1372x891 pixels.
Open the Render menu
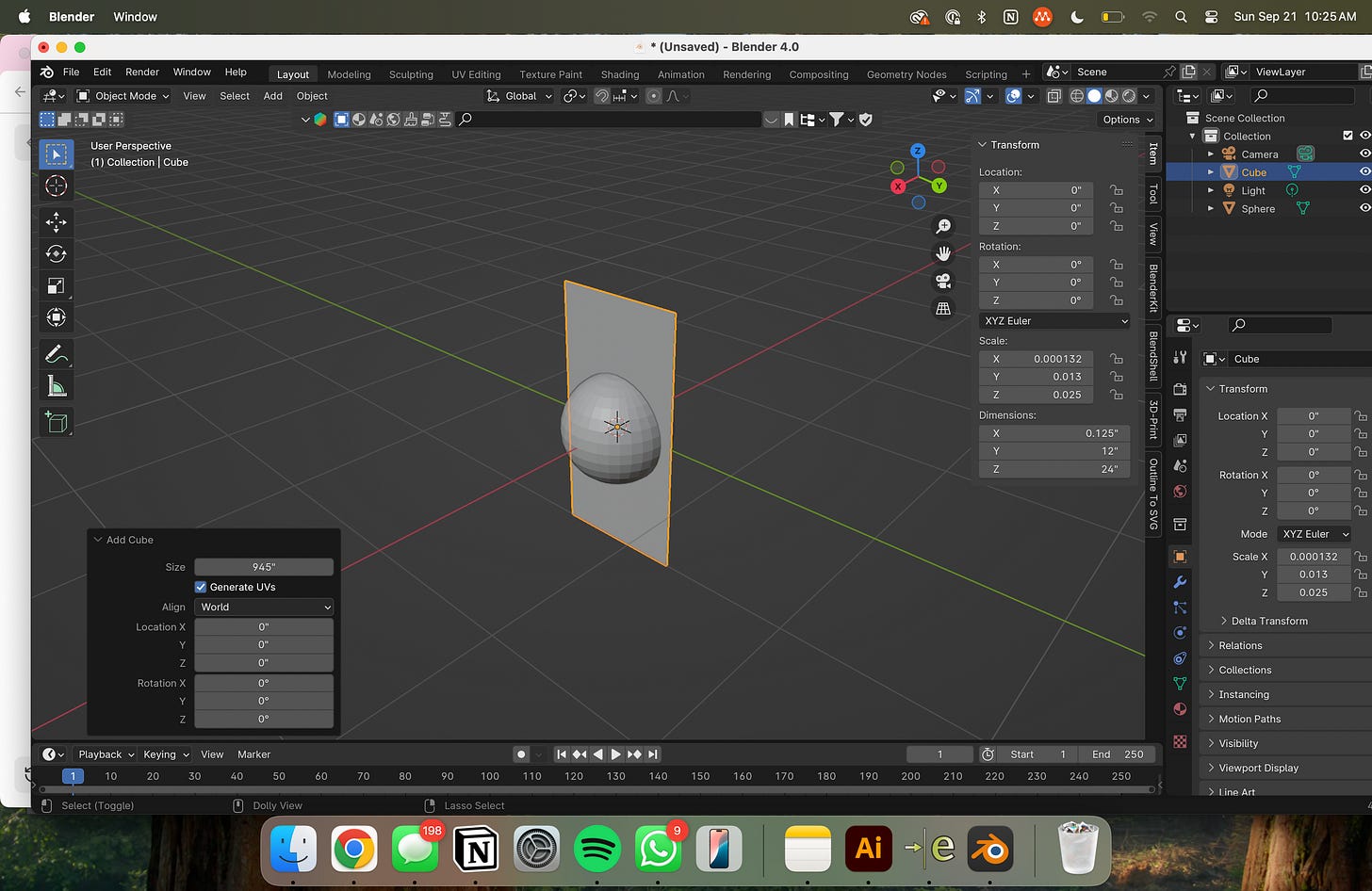click(142, 73)
